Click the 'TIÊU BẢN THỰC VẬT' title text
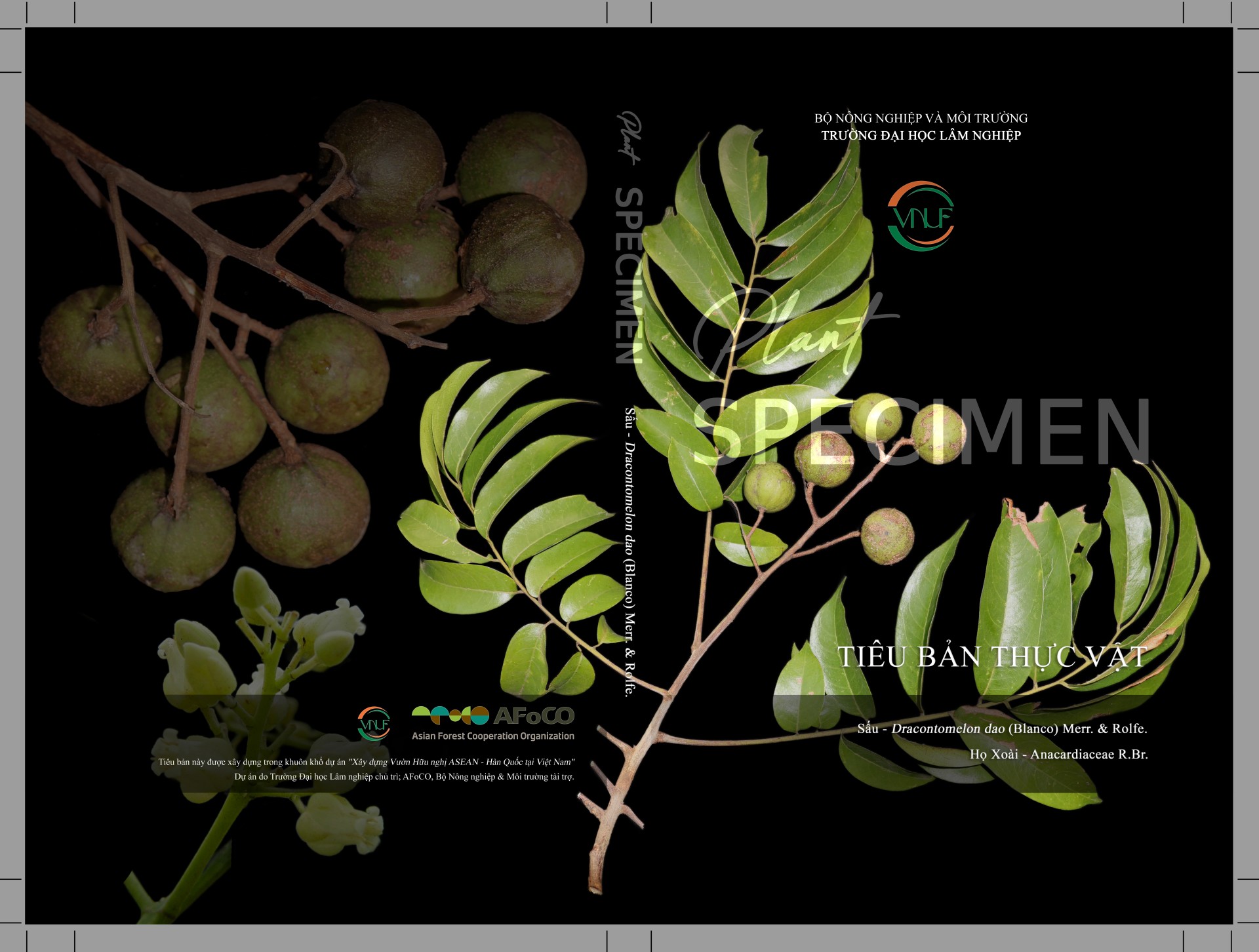Viewport: 1259px width, 952px height. (993, 657)
